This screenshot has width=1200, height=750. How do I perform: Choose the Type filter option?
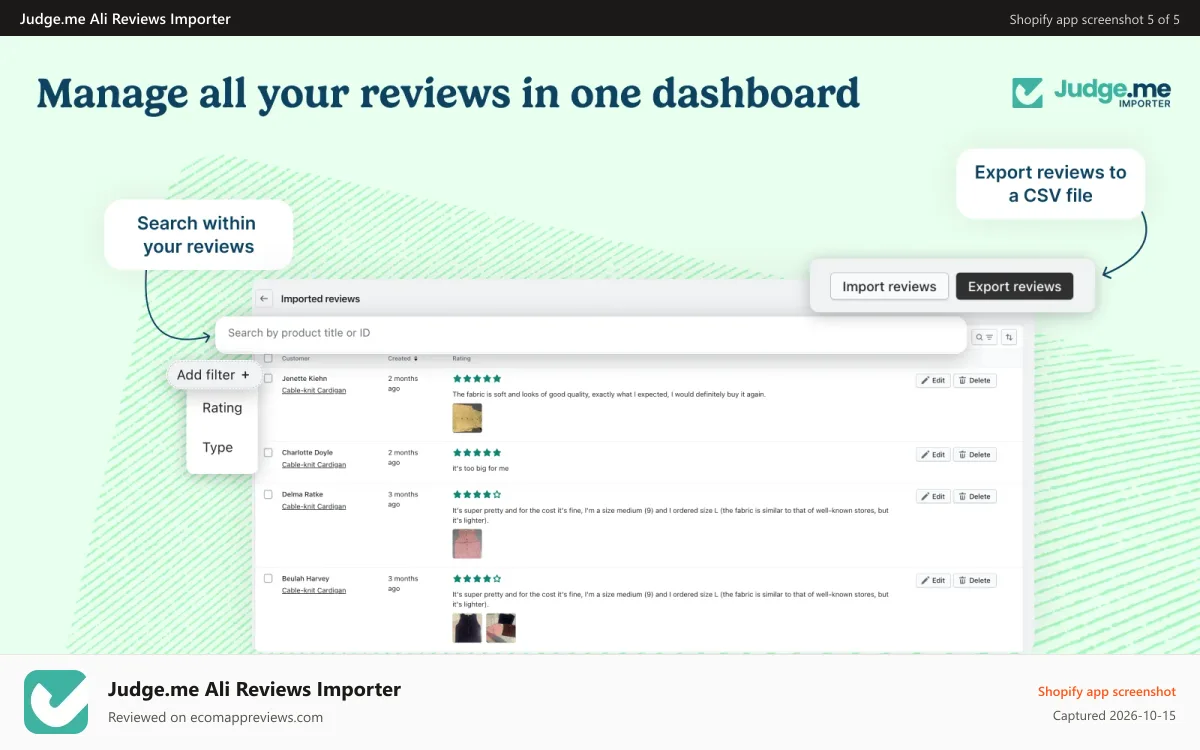pos(218,448)
